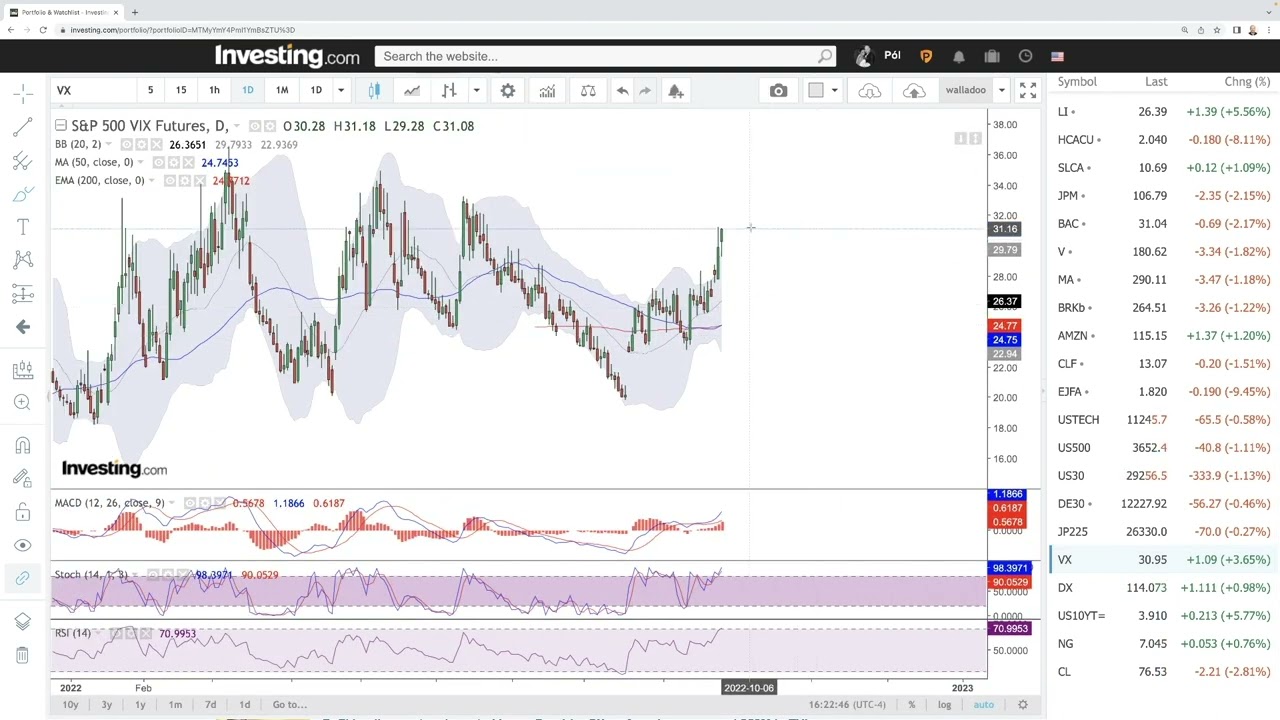Remove the EMA (200, close, 0) indicator
Image resolution: width=1280 pixels, height=720 pixels.
click(200, 180)
